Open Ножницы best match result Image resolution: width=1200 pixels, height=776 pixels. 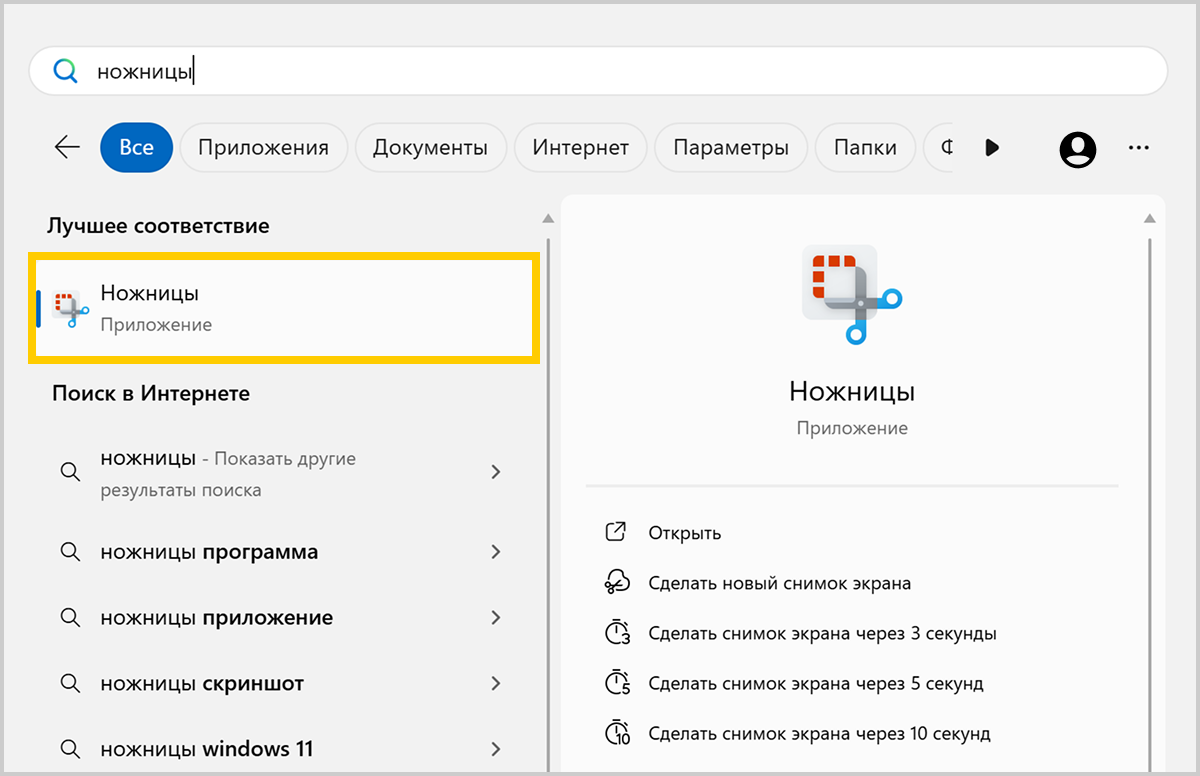(285, 308)
